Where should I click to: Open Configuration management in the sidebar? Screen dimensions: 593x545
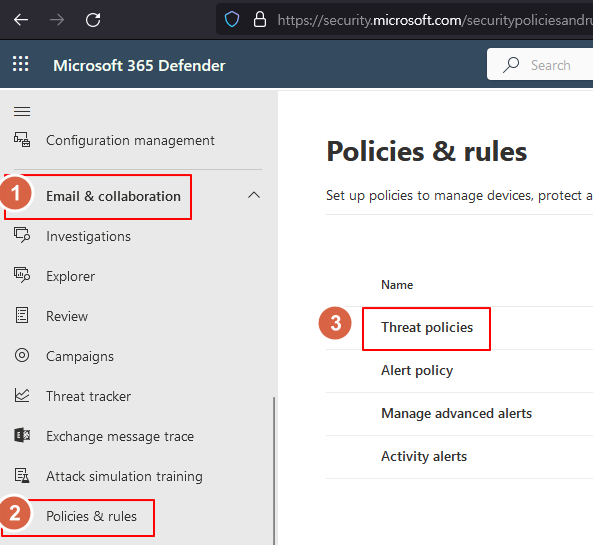(x=130, y=140)
